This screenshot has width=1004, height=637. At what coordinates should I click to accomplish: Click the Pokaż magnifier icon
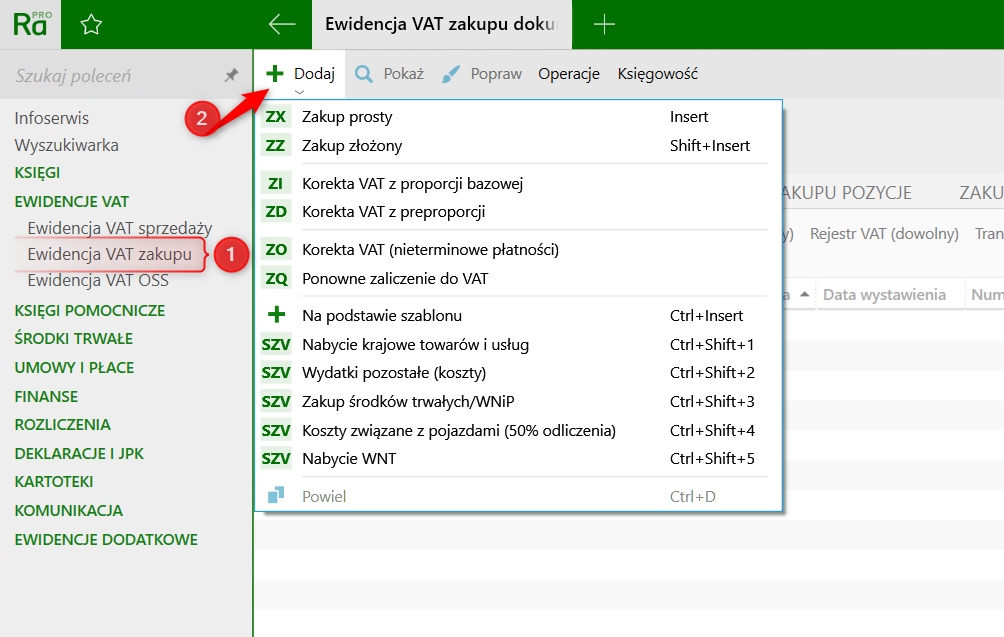[364, 74]
